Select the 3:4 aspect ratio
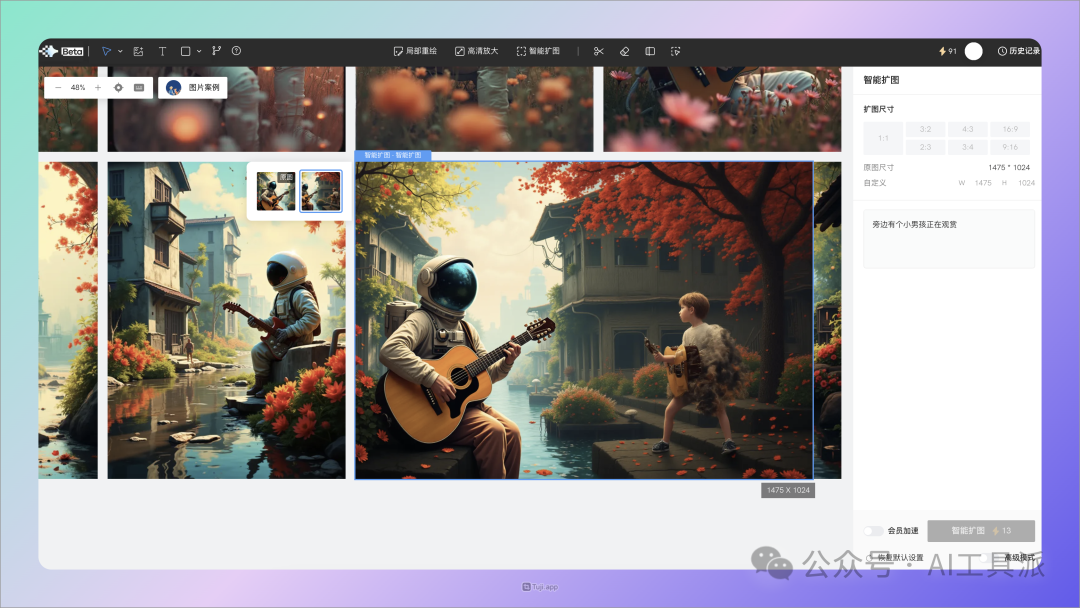The width and height of the screenshot is (1080, 608). pyautogui.click(x=968, y=147)
